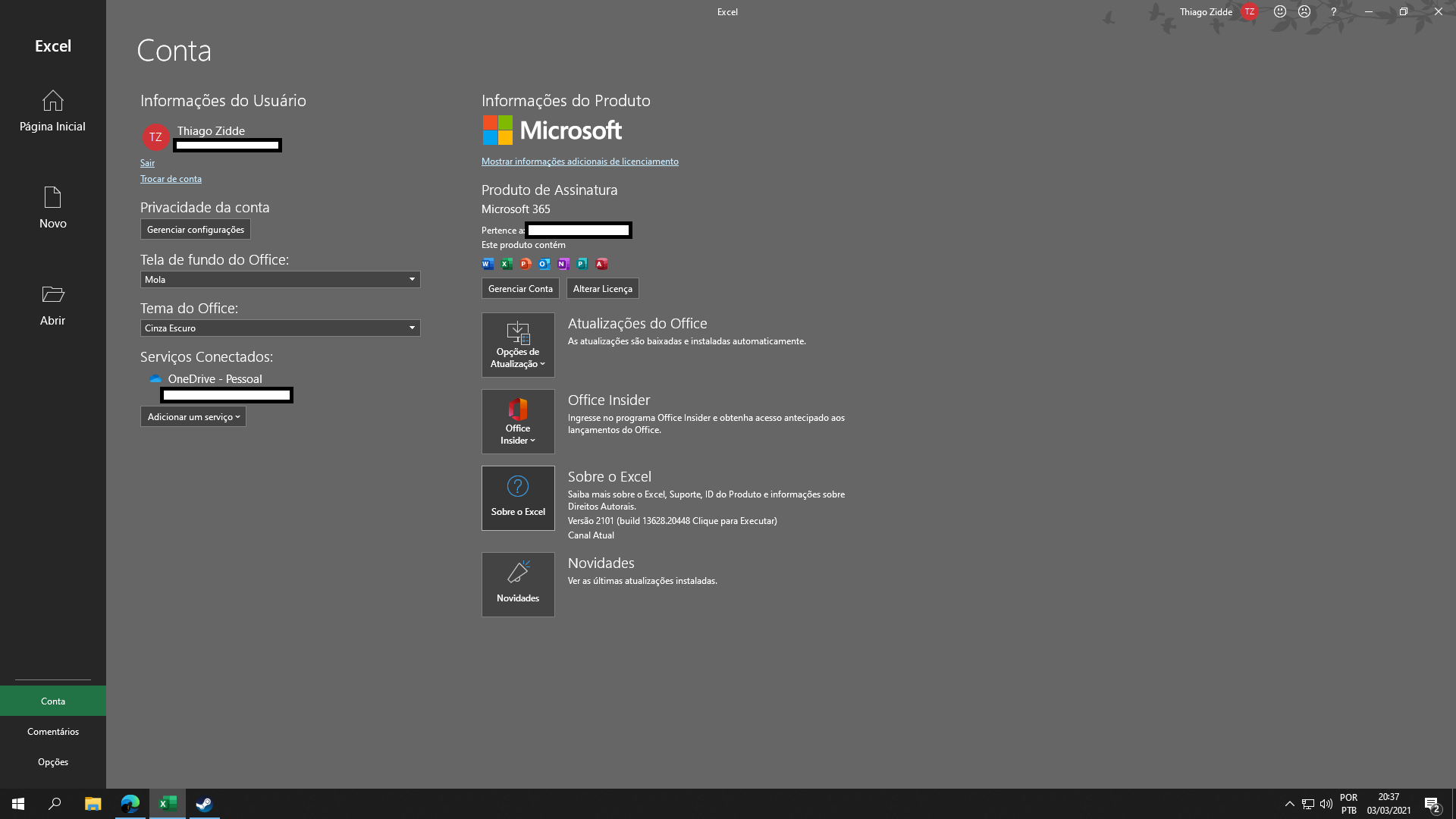The image size is (1456, 819).
Task: Go to Página Inicial label
Action: coord(52,127)
